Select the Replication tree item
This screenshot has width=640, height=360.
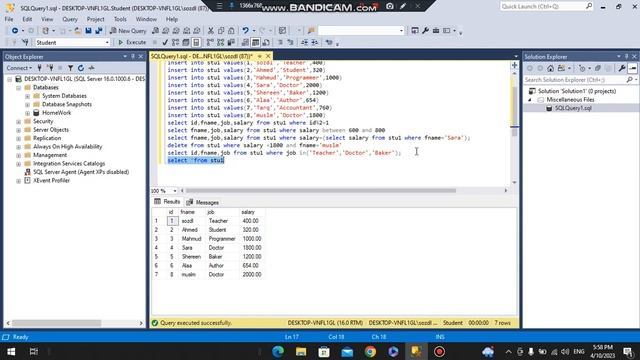tap(47, 138)
